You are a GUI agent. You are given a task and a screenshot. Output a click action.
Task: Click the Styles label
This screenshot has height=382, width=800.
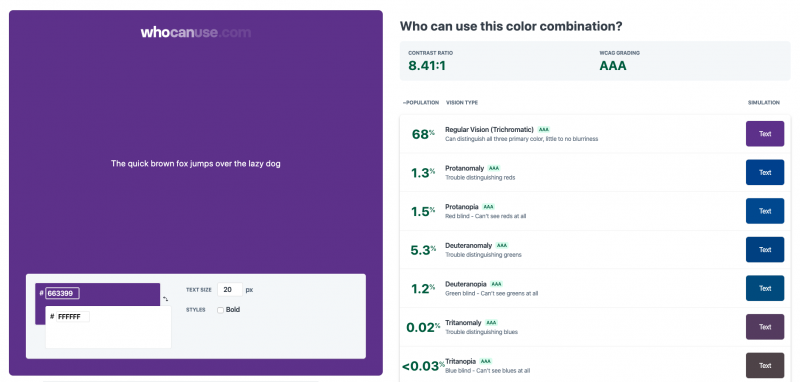[196, 310]
